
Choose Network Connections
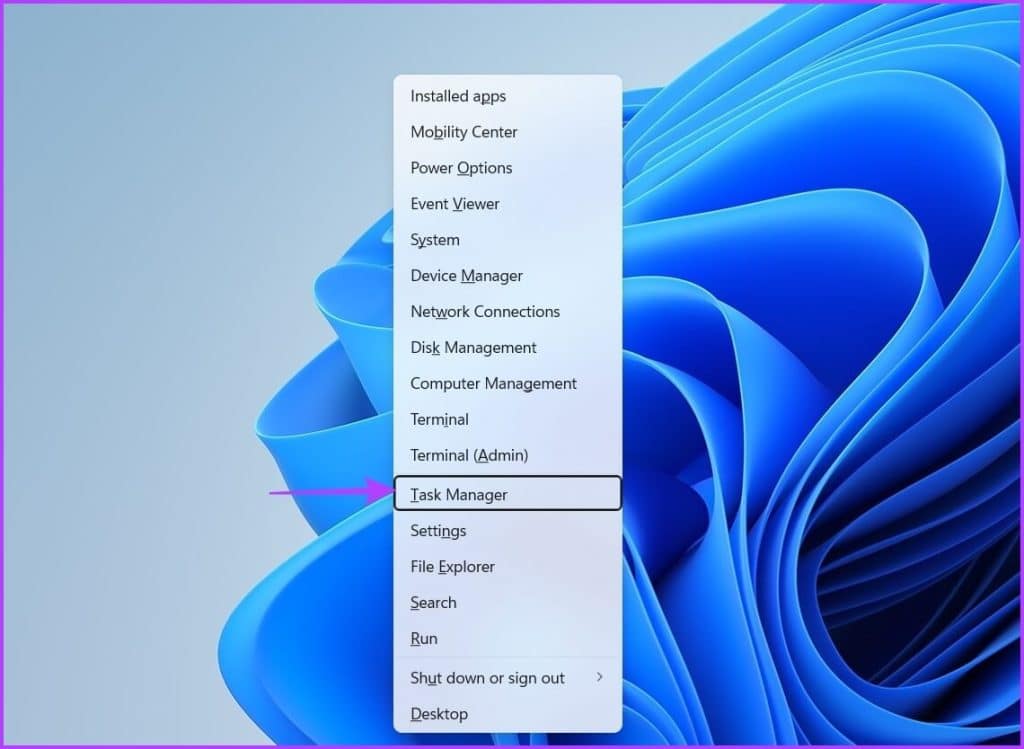[507, 311]
